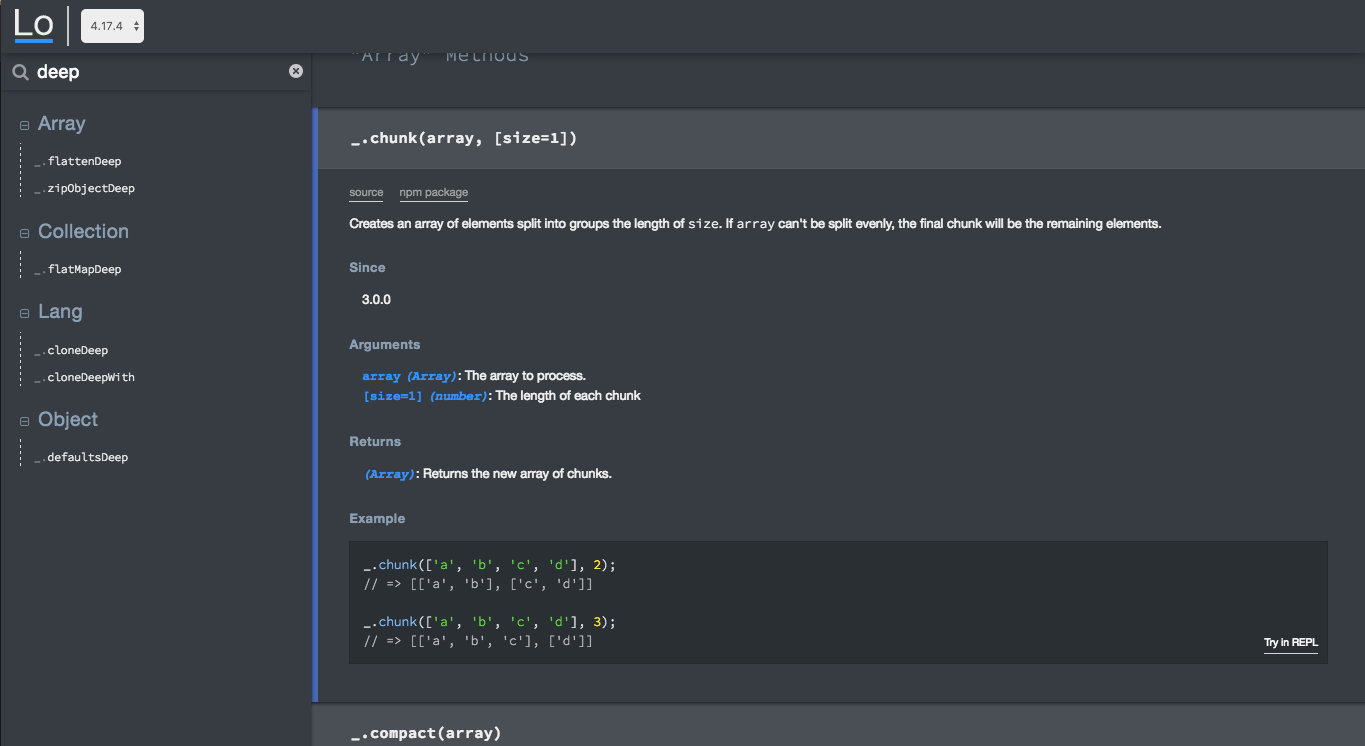Open the source link for _.chunk
The image size is (1365, 746).
pyautogui.click(x=366, y=193)
